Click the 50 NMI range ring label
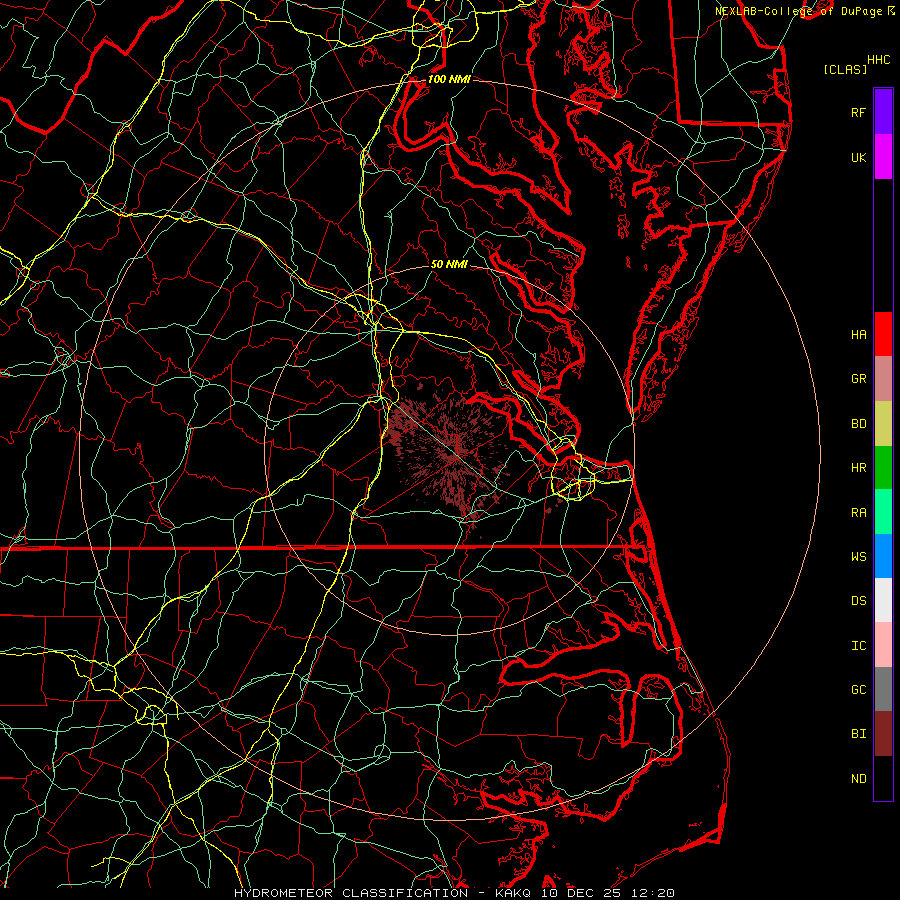Viewport: 900px width, 900px height. (449, 264)
